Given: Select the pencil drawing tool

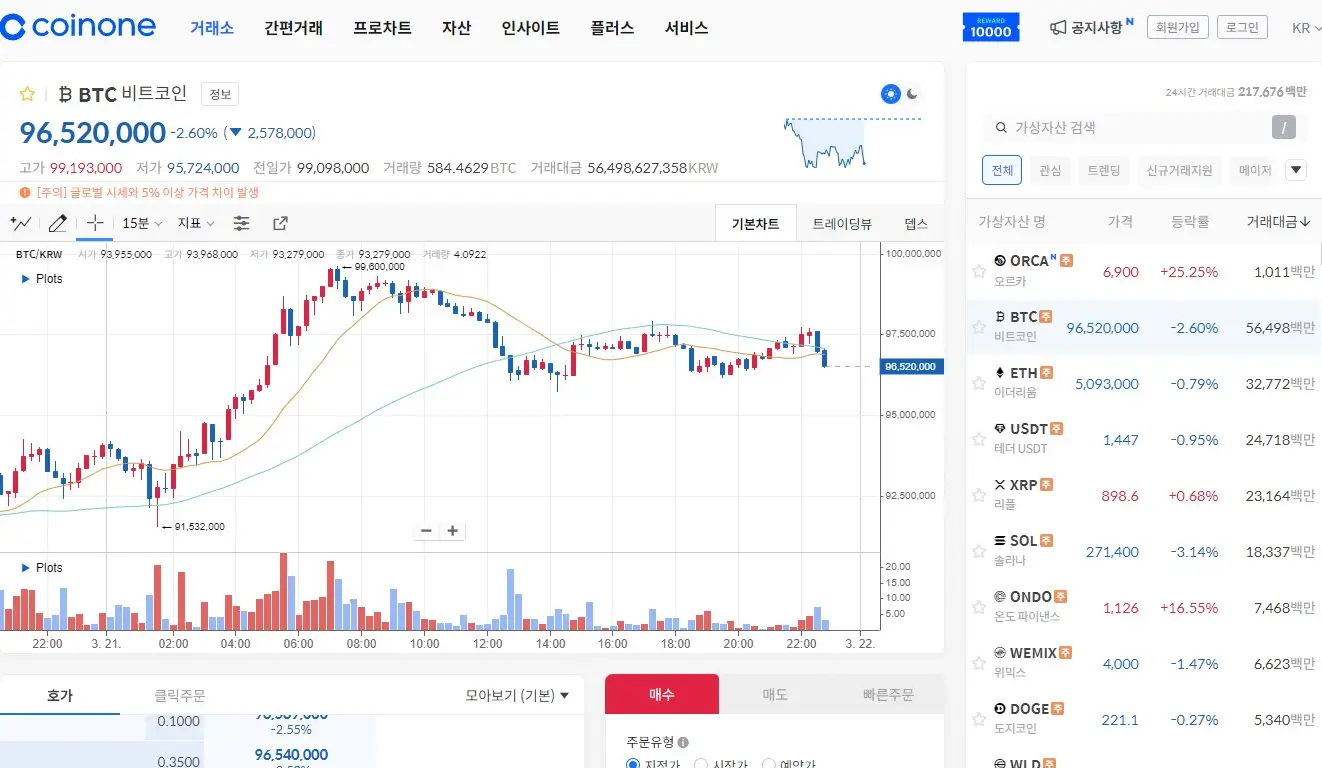Looking at the screenshot, I should (58, 223).
